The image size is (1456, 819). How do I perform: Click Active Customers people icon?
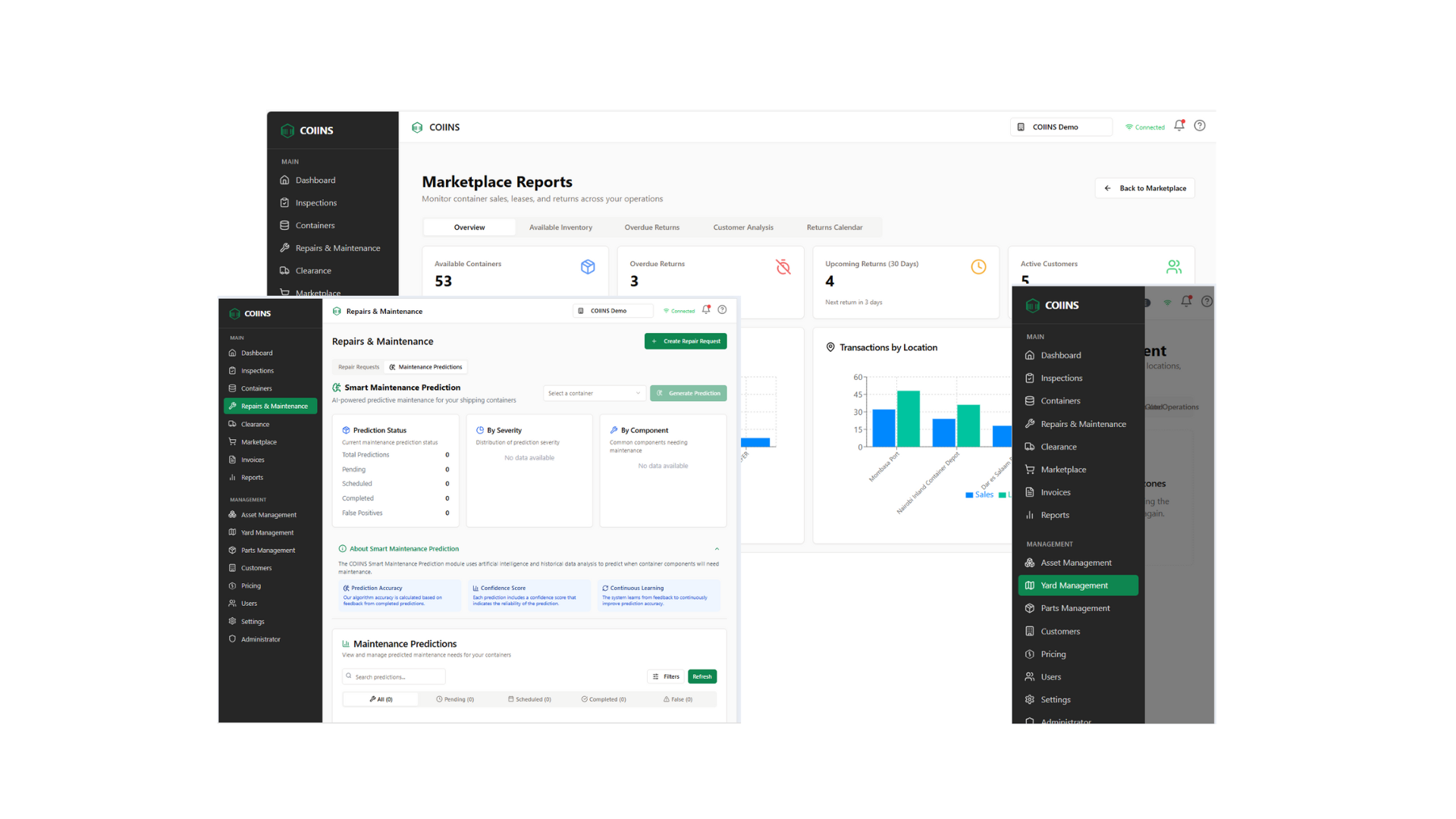(1173, 267)
